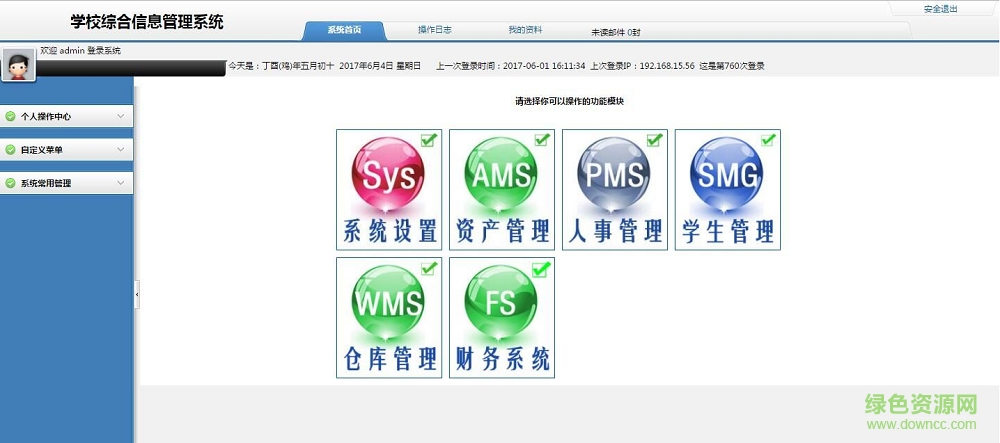1000x443 pixels.
Task: Toggle the checkmark on 仓库管理 tile
Action: tap(429, 268)
